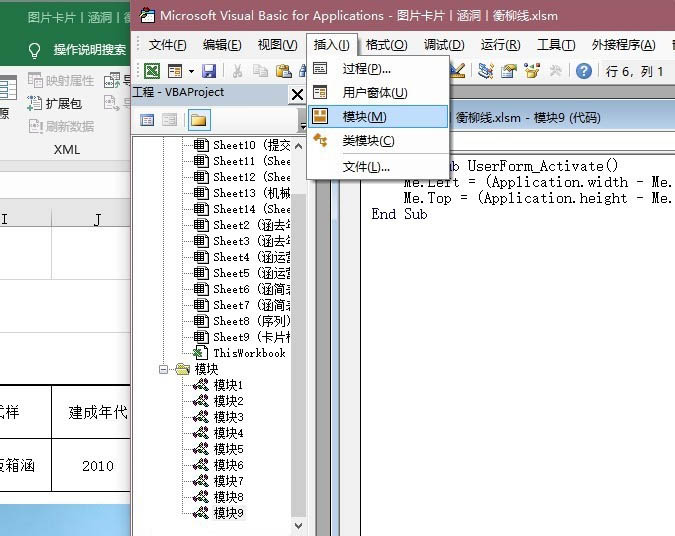The height and width of the screenshot is (536, 675).
Task: Click the End Sub line in code
Action: pyautogui.click(x=399, y=214)
